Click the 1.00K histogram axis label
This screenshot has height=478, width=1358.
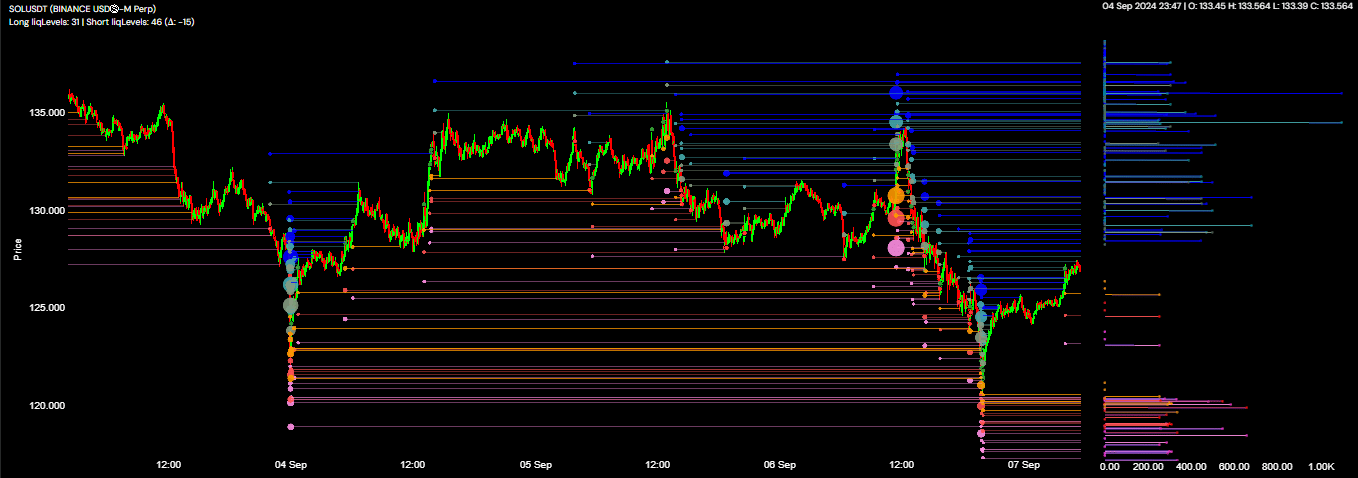[1322, 467]
